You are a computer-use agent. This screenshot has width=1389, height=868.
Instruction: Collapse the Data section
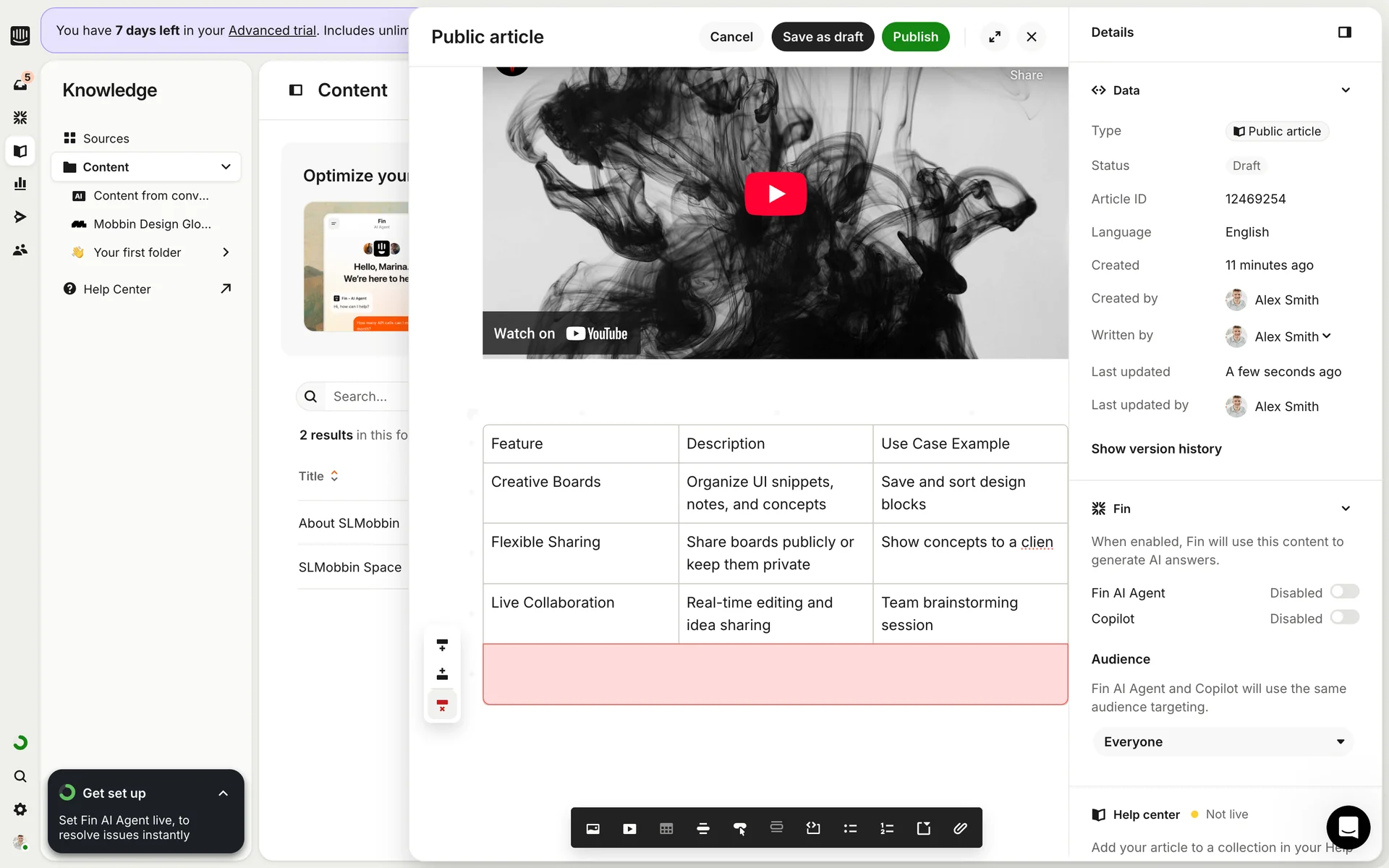(x=1345, y=90)
